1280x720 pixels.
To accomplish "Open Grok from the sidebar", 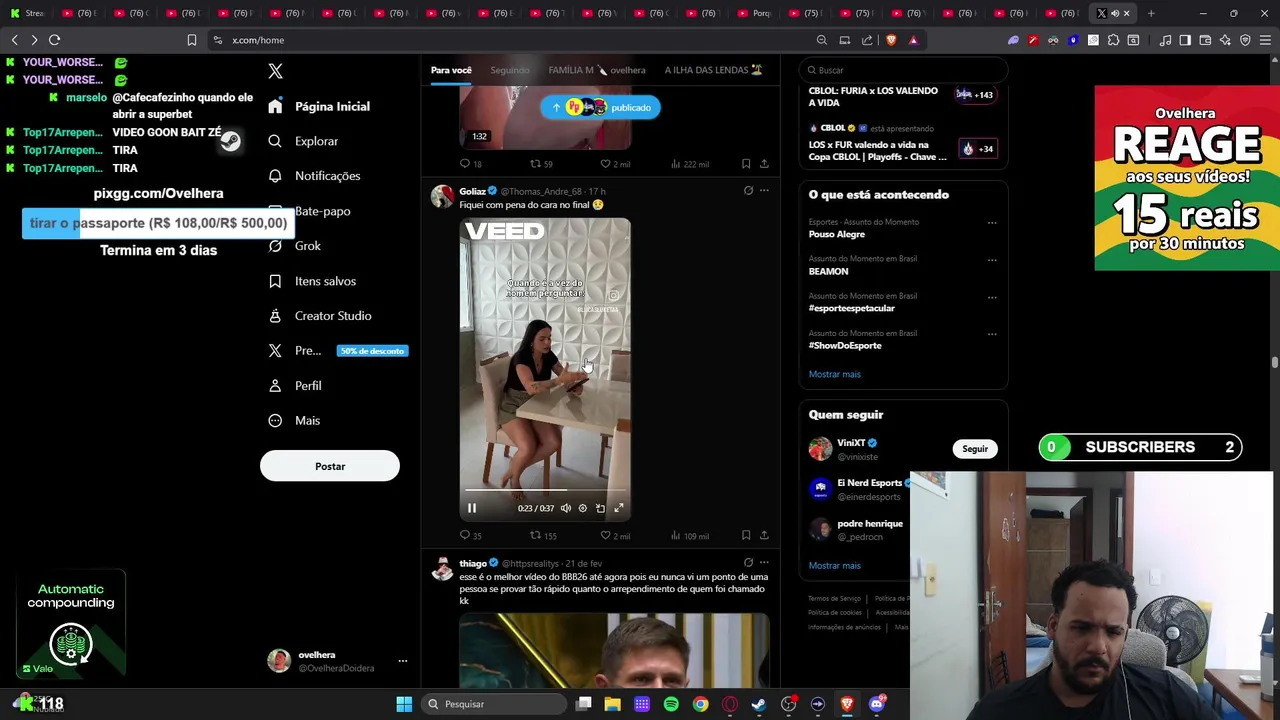I will pyautogui.click(x=295, y=246).
